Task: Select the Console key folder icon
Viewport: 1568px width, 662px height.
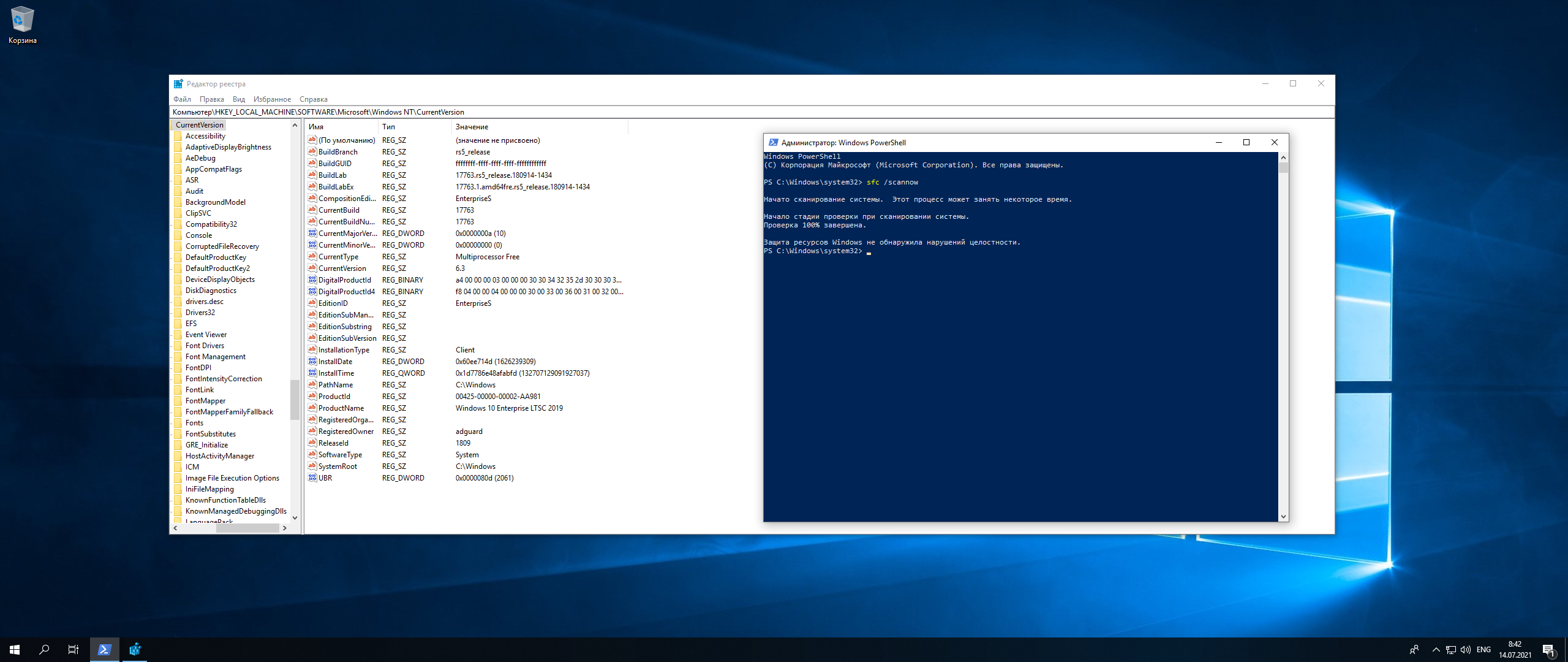Action: [178, 235]
